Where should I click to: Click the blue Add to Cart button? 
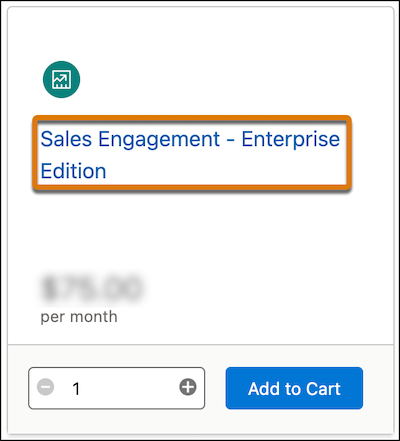click(294, 388)
